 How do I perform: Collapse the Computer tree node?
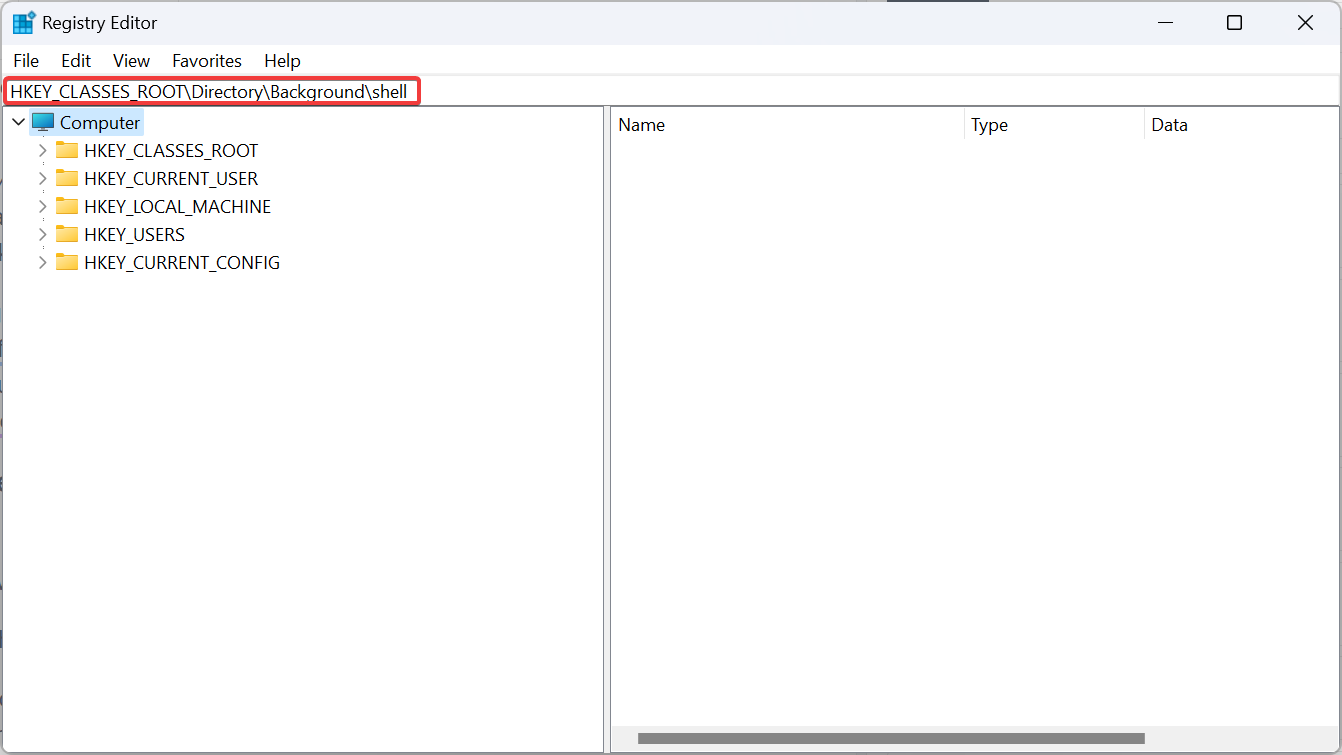tap(18, 123)
